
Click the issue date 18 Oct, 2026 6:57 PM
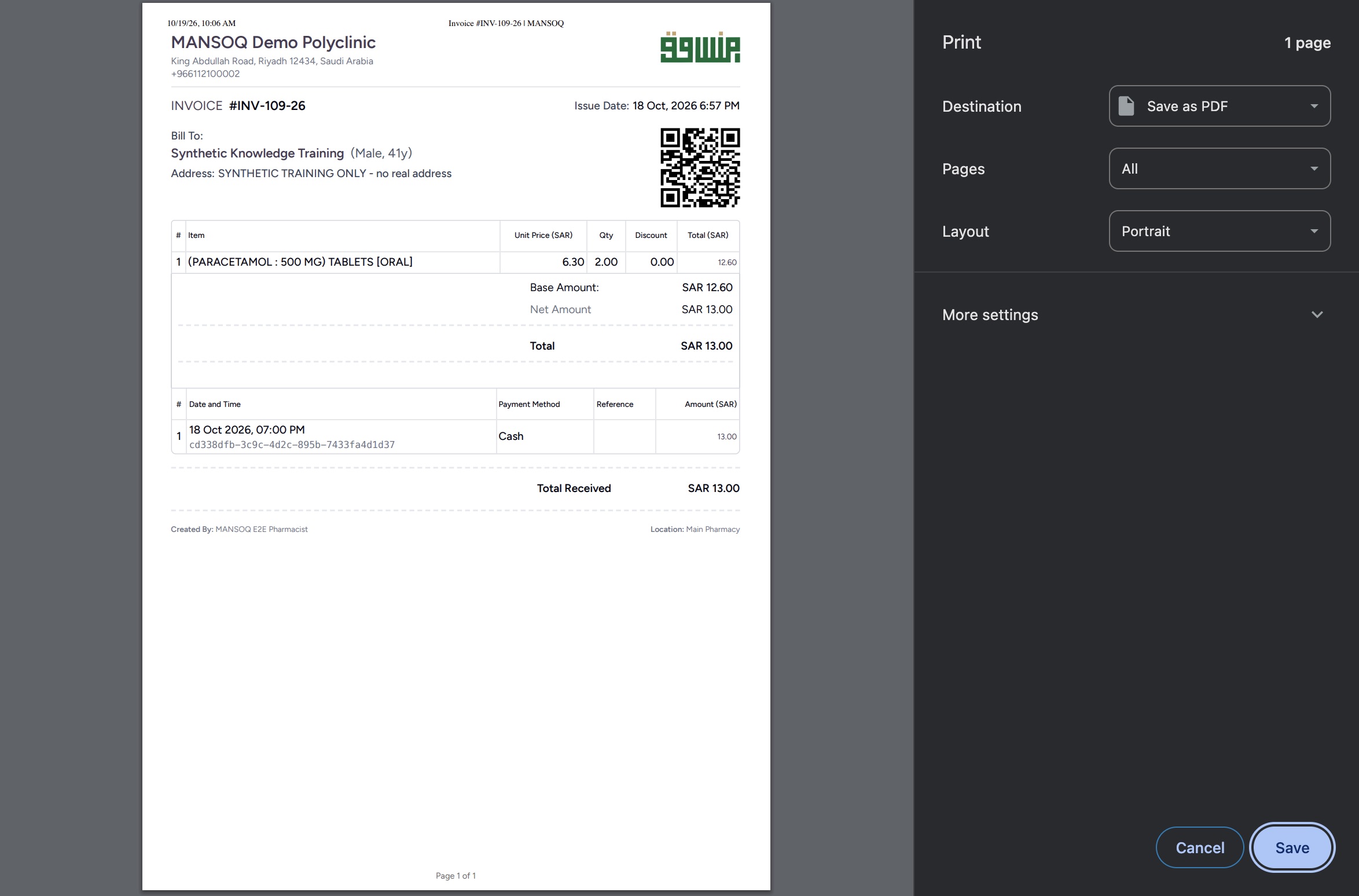pyautogui.click(x=686, y=106)
